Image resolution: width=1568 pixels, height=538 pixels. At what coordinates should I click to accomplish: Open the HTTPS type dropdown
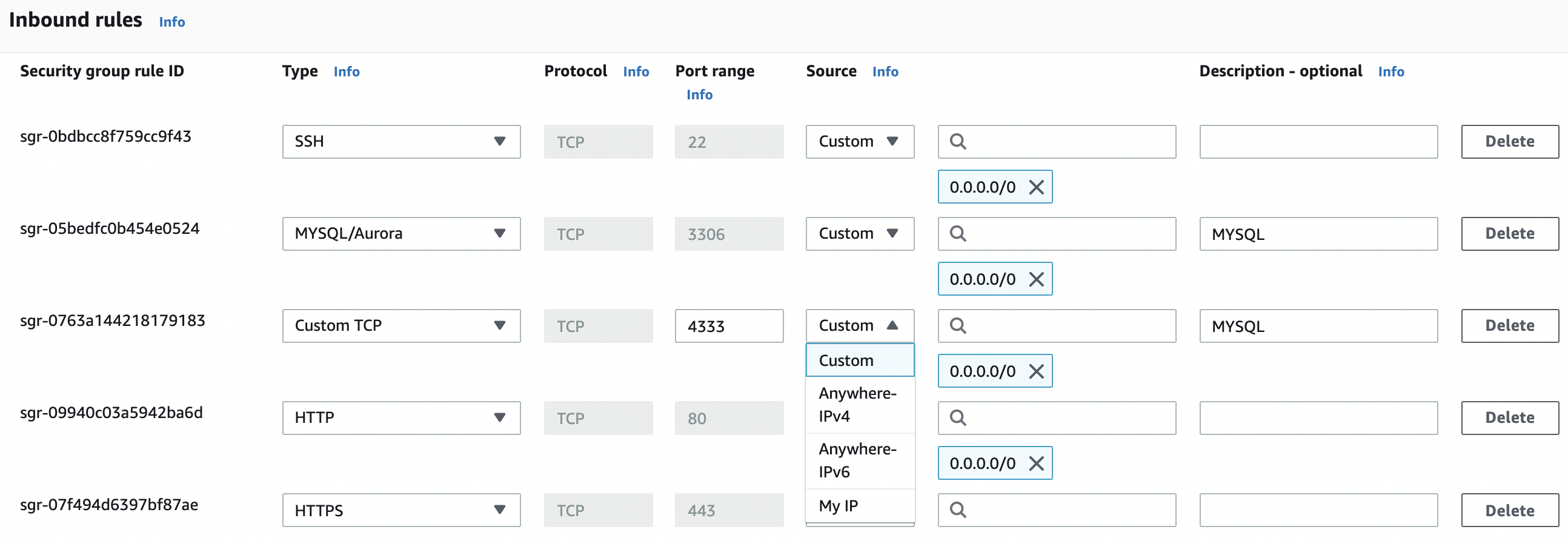pyautogui.click(x=401, y=510)
